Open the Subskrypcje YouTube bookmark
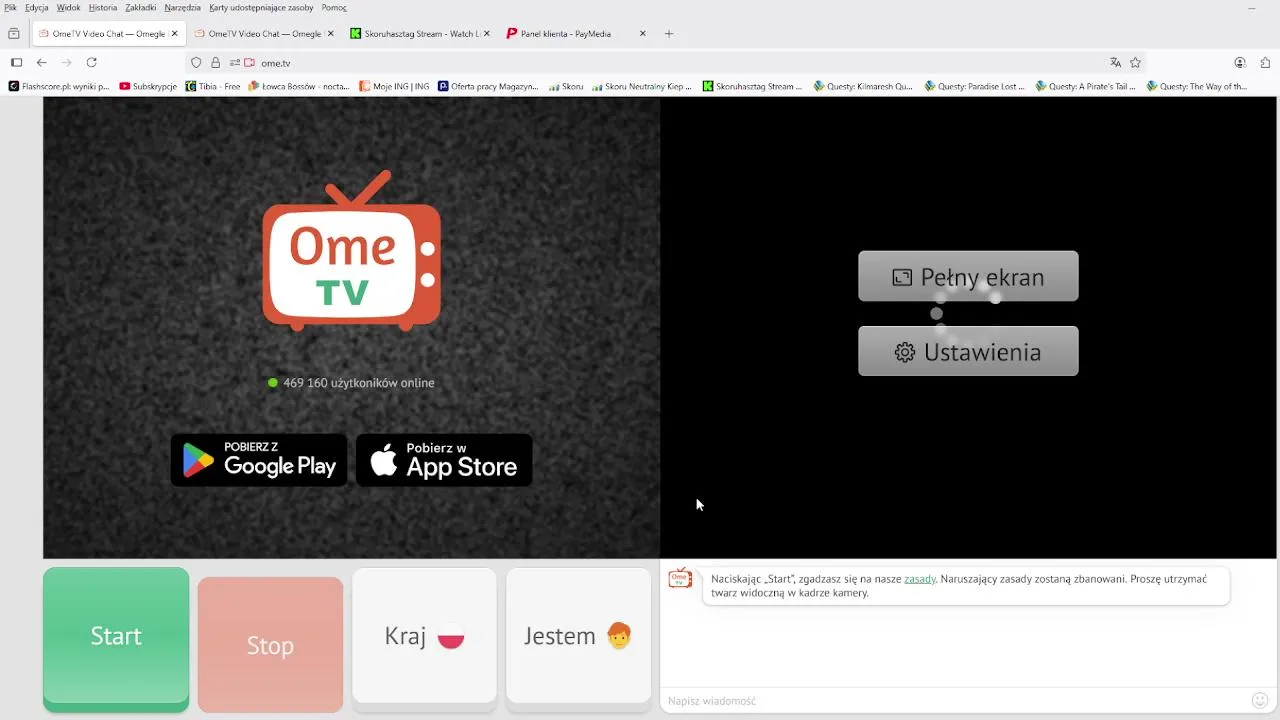 click(148, 86)
